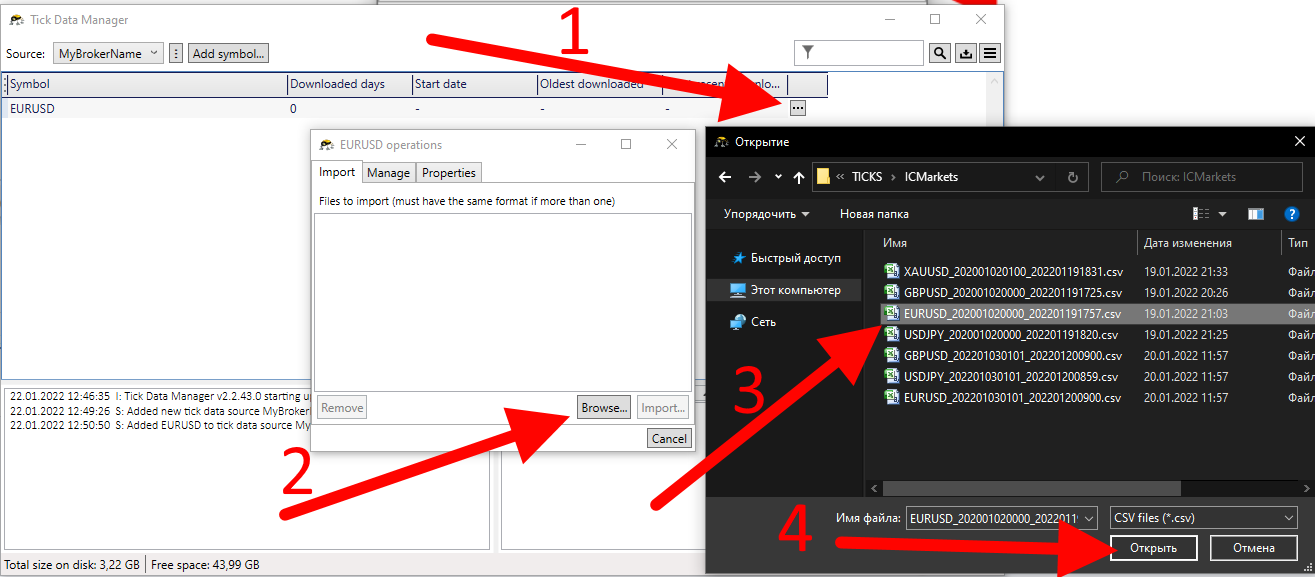Expand the Упорядочить menu

point(767,214)
